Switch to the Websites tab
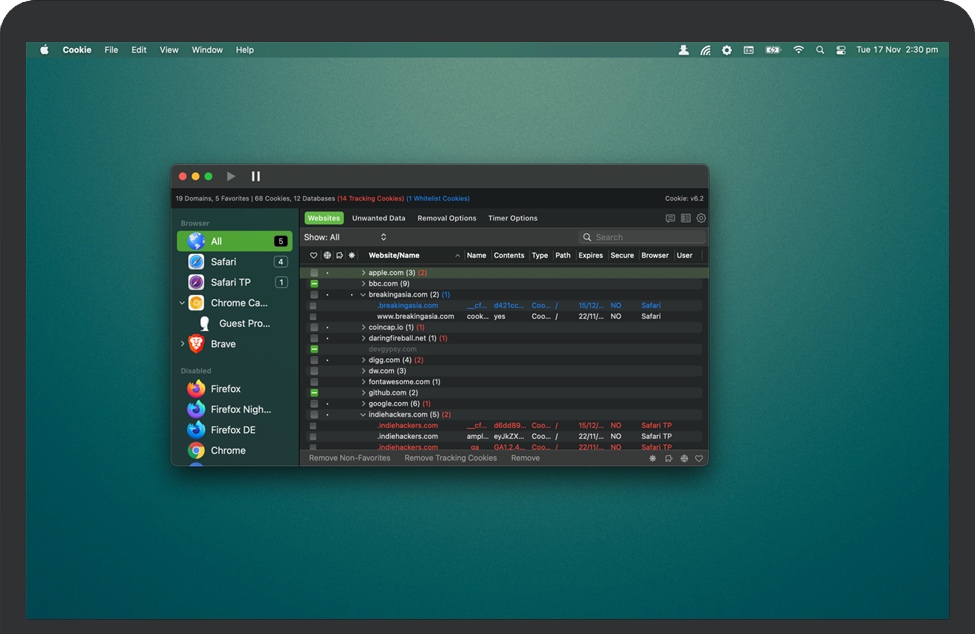 (324, 218)
